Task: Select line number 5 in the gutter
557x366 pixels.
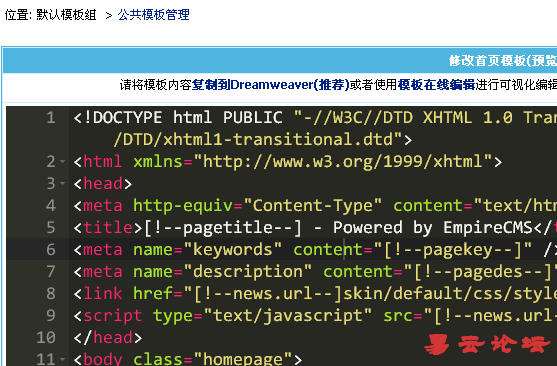Action: point(50,227)
